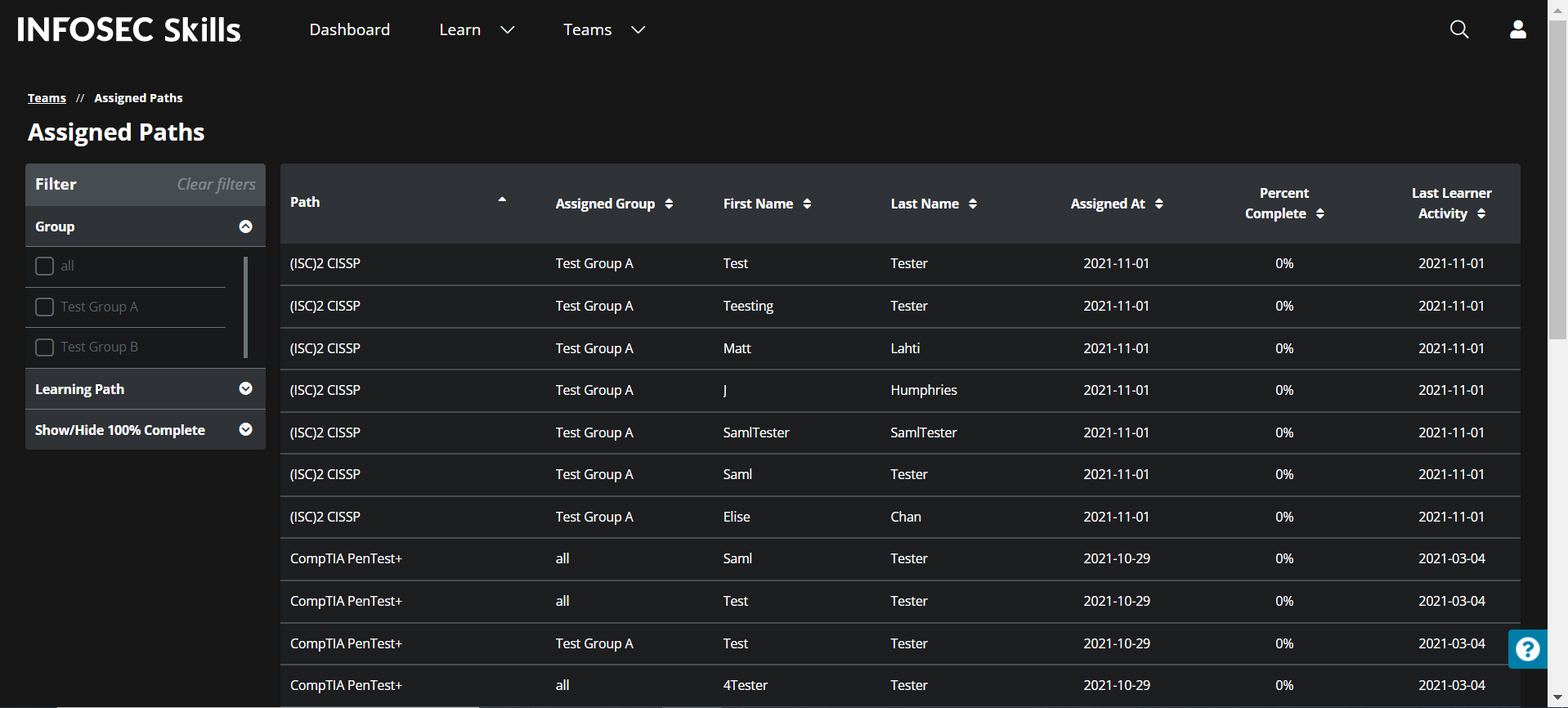Open the Teams dropdown menu
The width and height of the screenshot is (1568, 708).
(x=604, y=29)
